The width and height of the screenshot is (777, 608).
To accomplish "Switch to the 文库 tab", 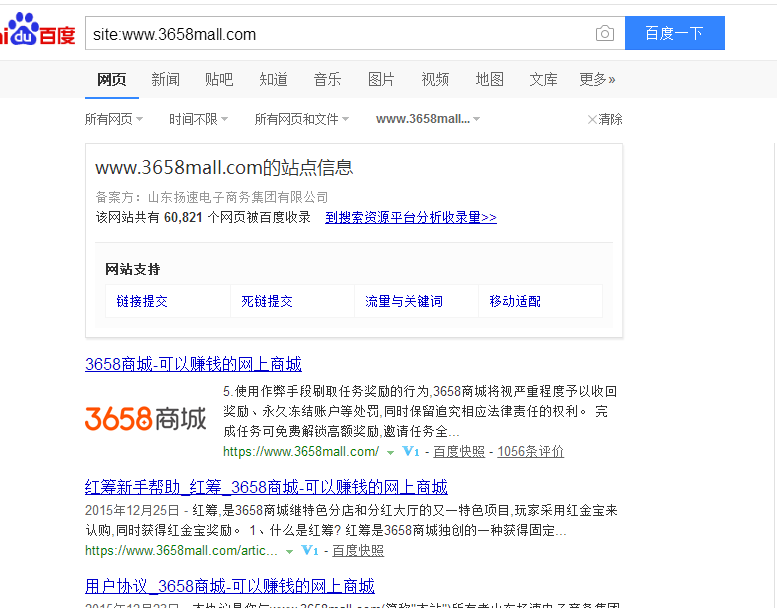I will click(544, 79).
